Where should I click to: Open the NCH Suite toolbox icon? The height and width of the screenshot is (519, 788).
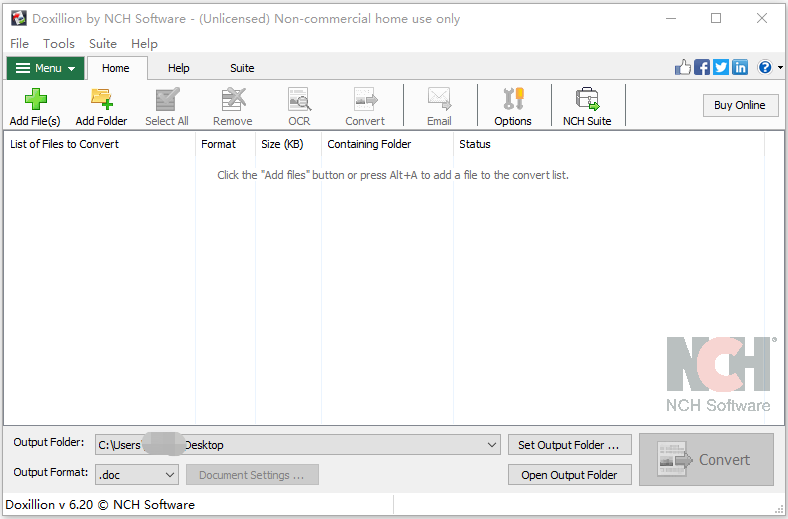[587, 99]
